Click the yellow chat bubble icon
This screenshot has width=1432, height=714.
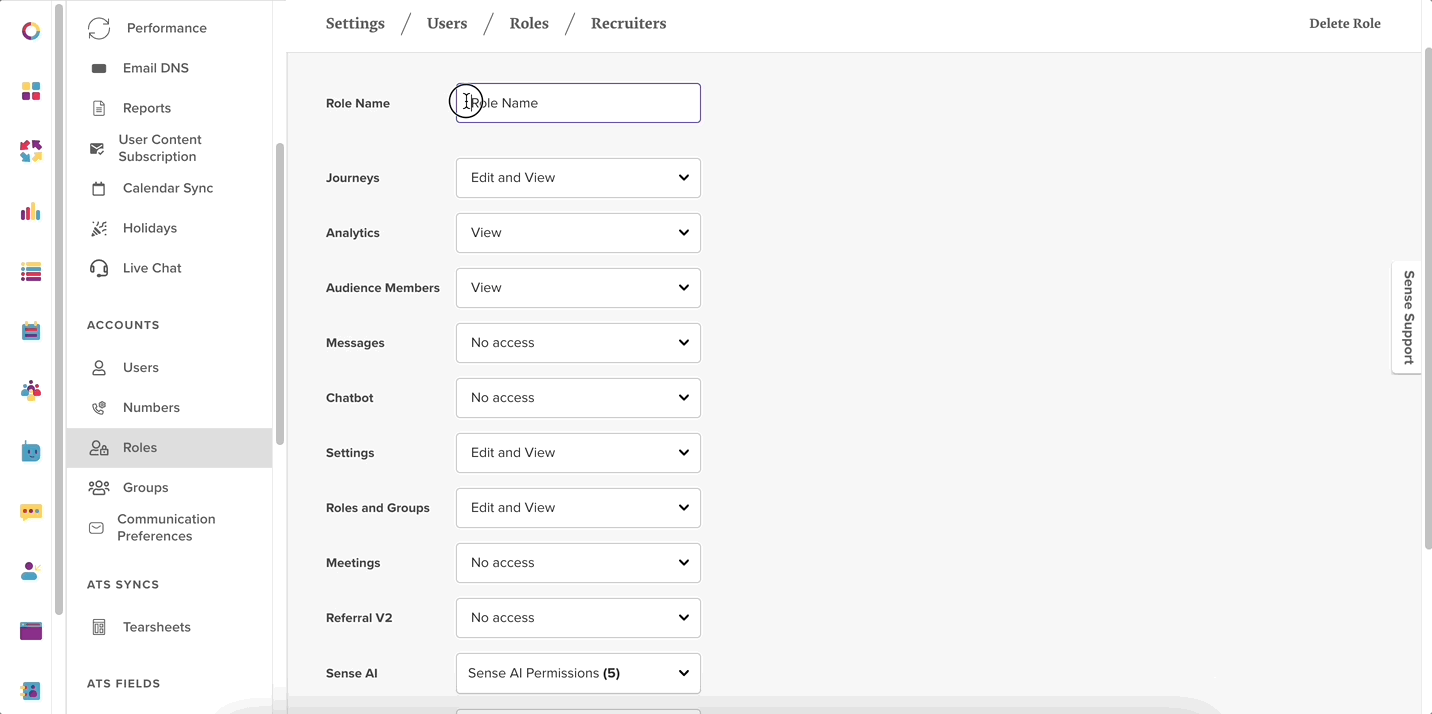tap(31, 512)
